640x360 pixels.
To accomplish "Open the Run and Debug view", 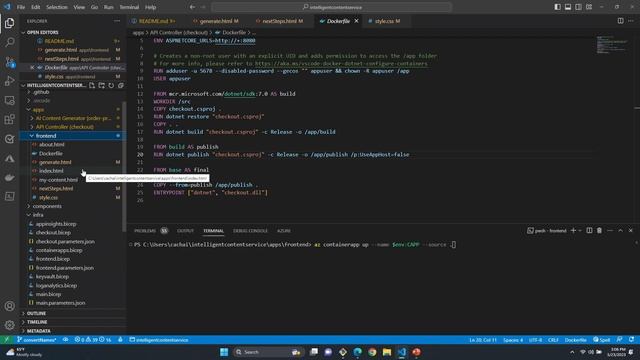I will tap(9, 81).
